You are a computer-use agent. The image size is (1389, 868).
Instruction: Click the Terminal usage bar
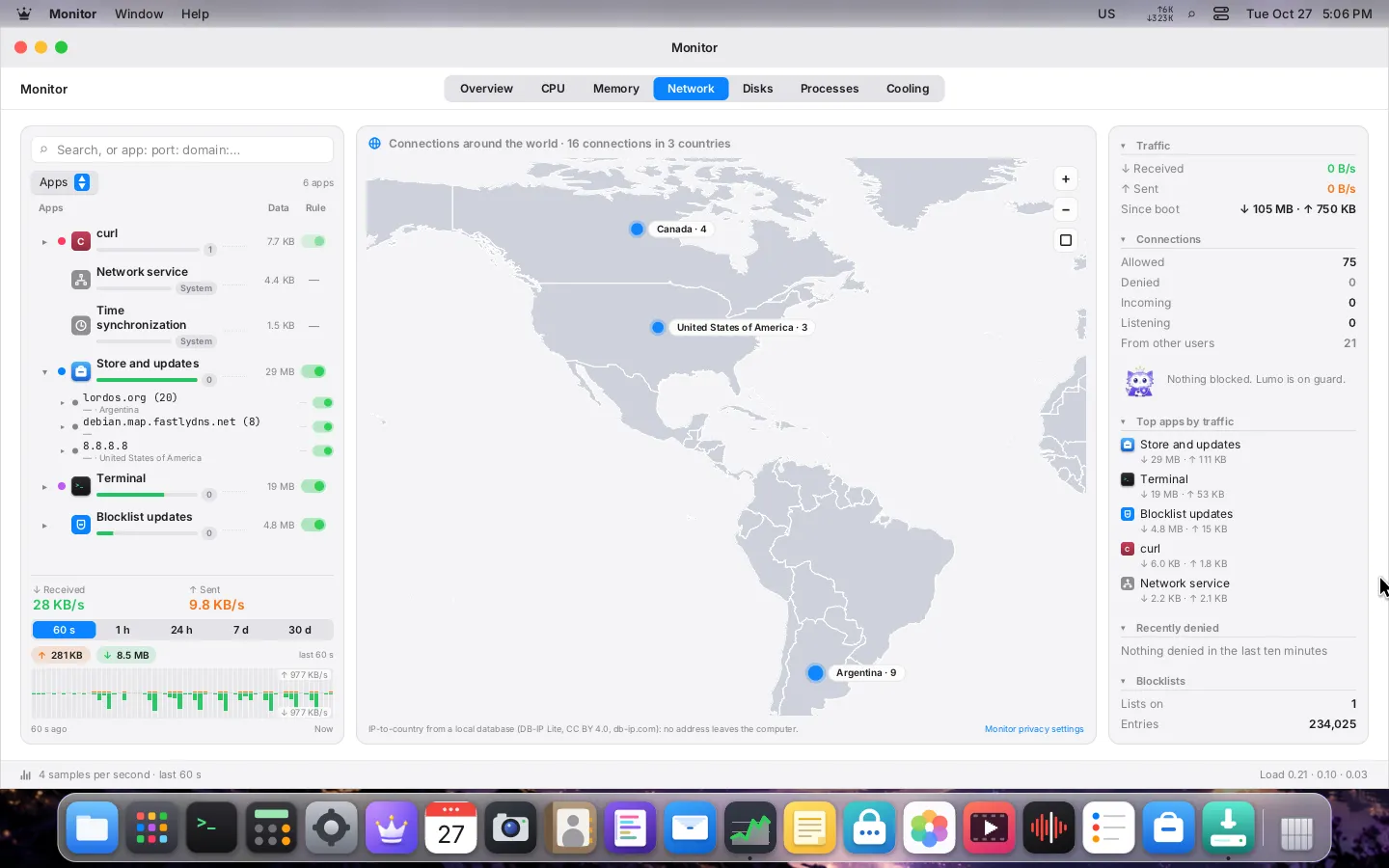[x=147, y=495]
